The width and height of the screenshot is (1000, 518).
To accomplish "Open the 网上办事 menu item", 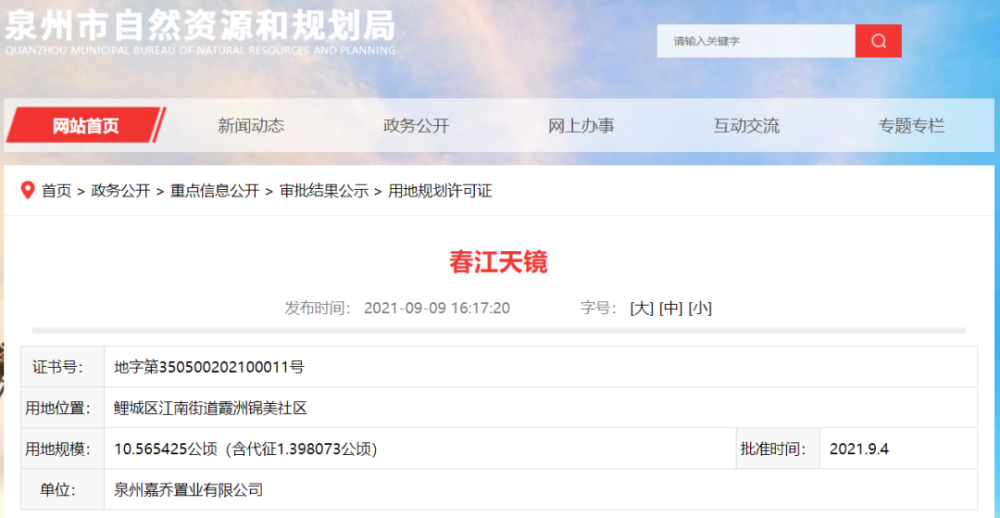I will pos(581,126).
